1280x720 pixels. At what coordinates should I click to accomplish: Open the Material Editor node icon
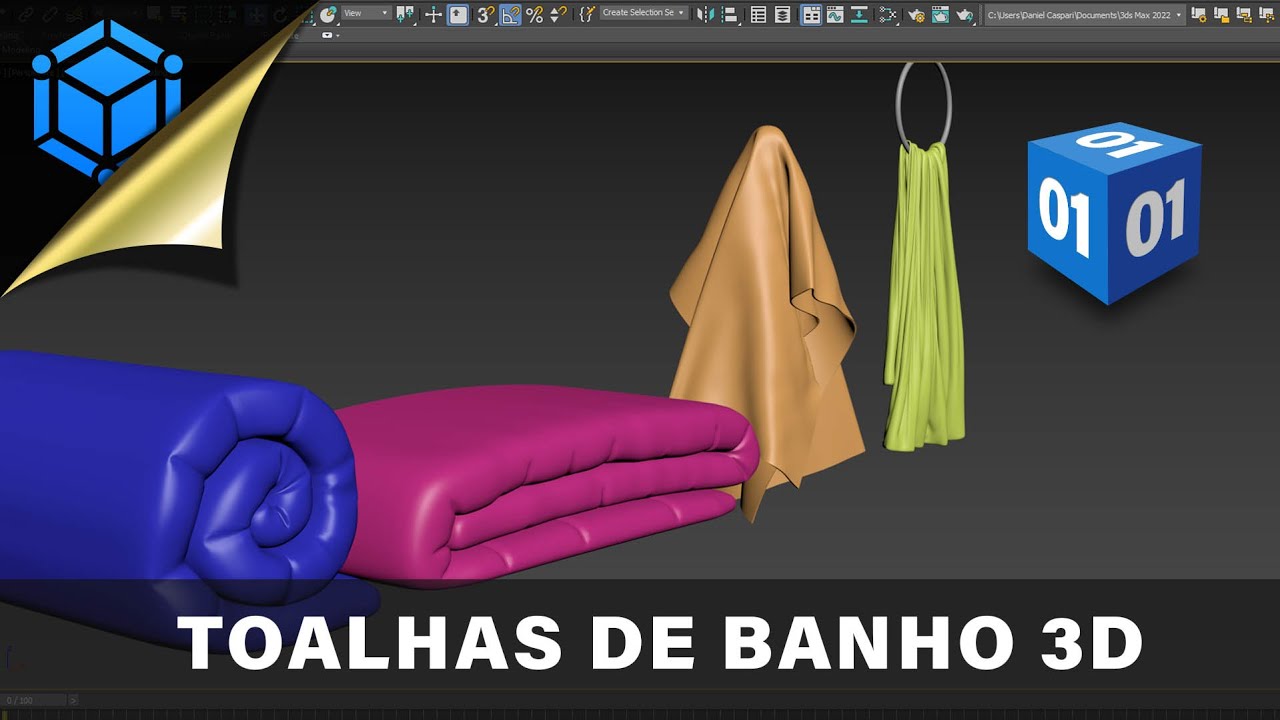(887, 14)
